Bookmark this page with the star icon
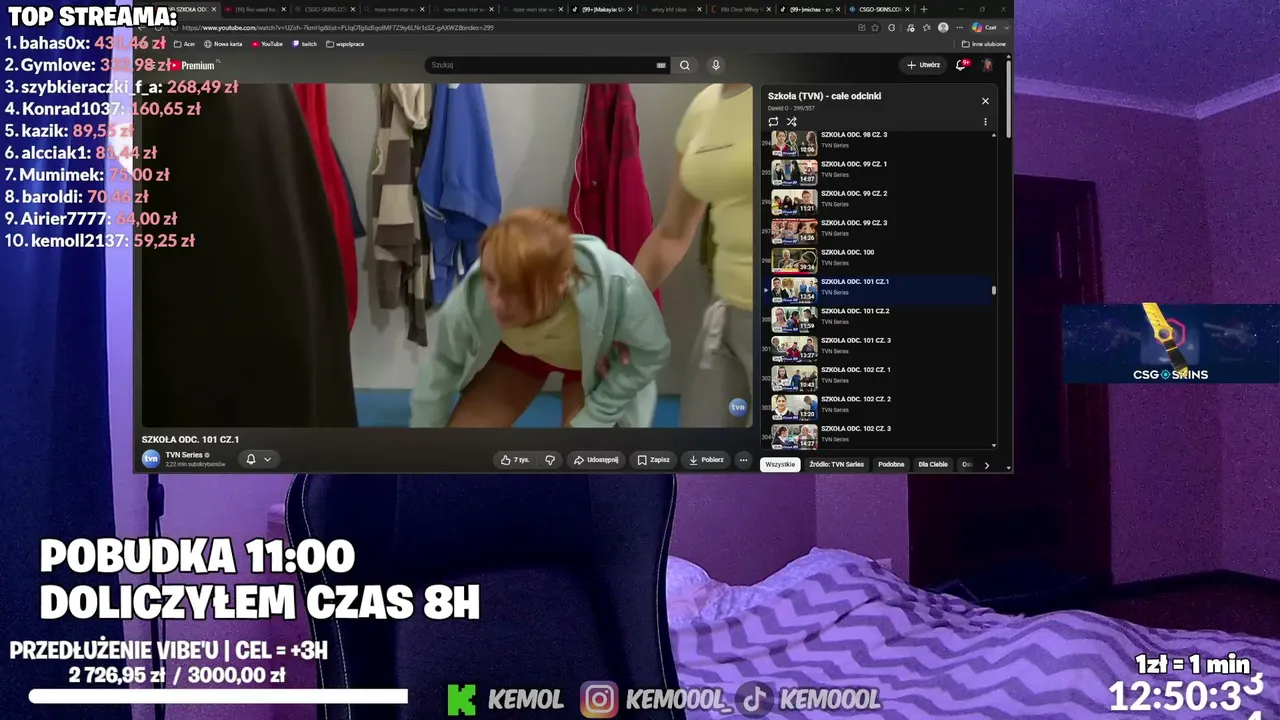The image size is (1280, 720). [877, 28]
